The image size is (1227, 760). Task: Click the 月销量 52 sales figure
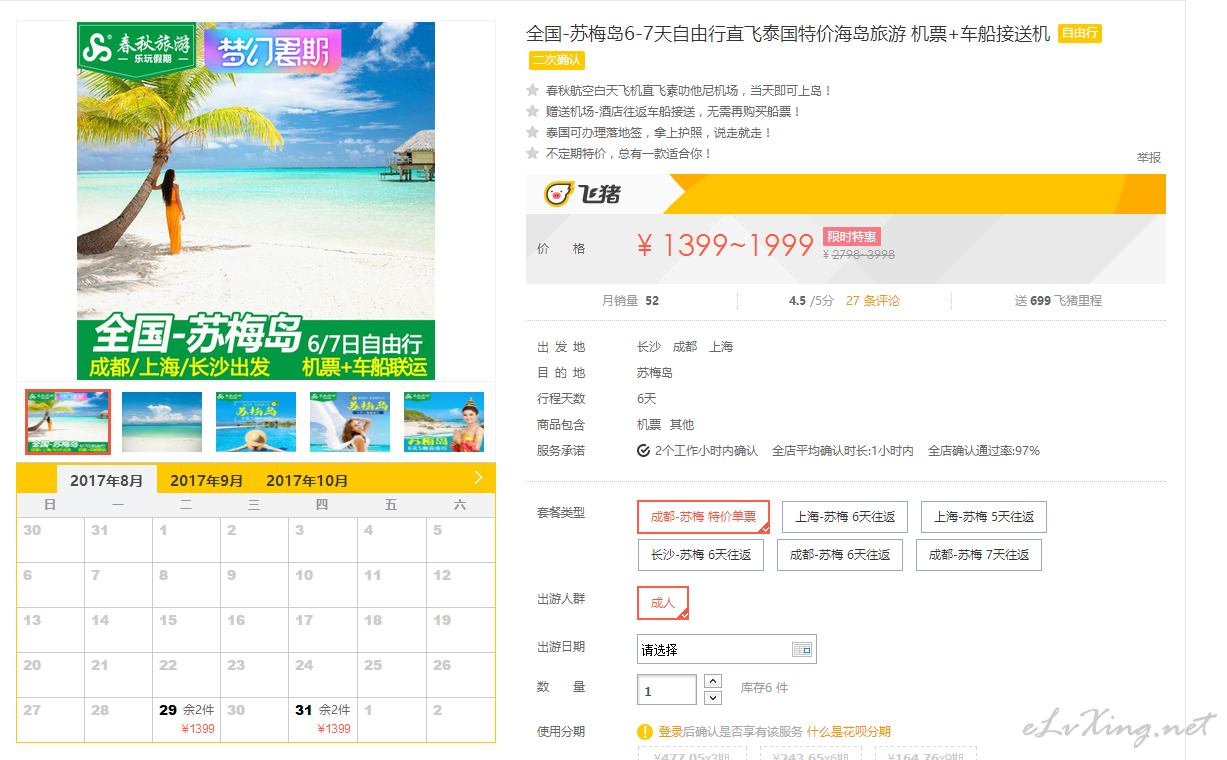631,300
